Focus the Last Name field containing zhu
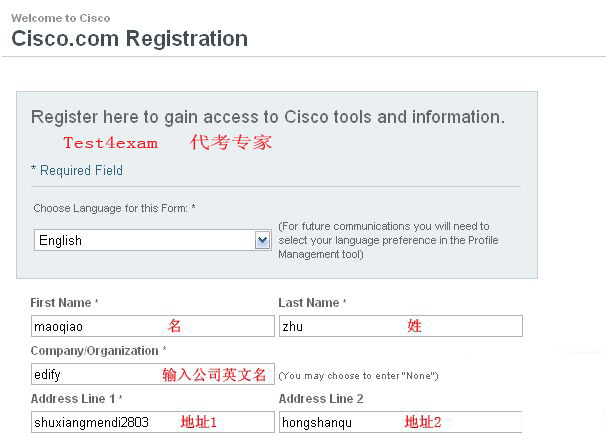The width and height of the screenshot is (606, 436). pyautogui.click(x=400, y=326)
